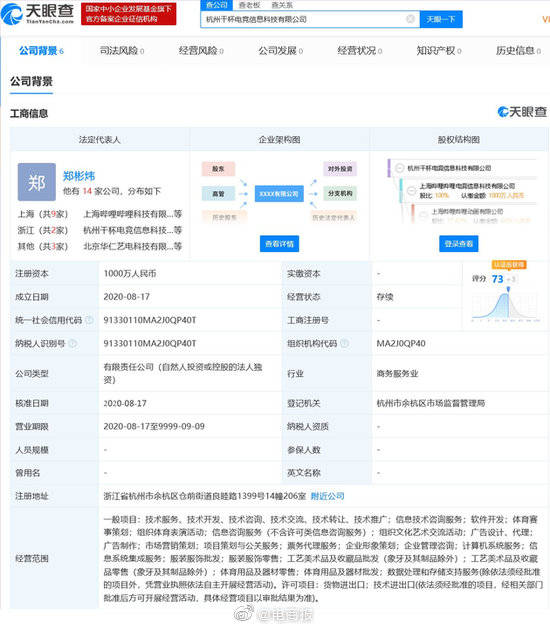
Task: Click the 郑 avatar of the legal representative
Action: [36, 182]
